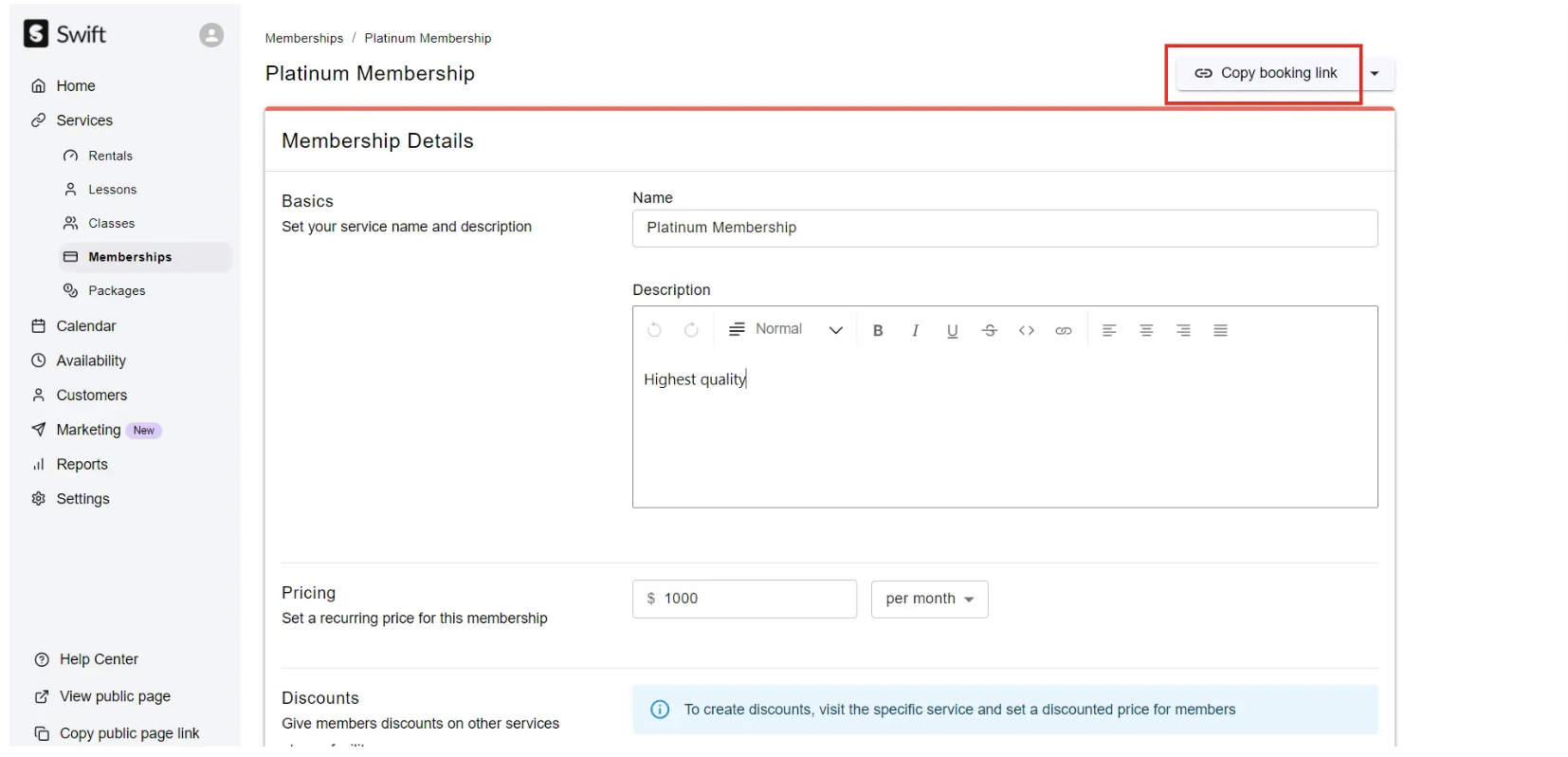Screen dimensions: 1568x757
Task: Undo last edit in description editor
Action: tap(654, 330)
